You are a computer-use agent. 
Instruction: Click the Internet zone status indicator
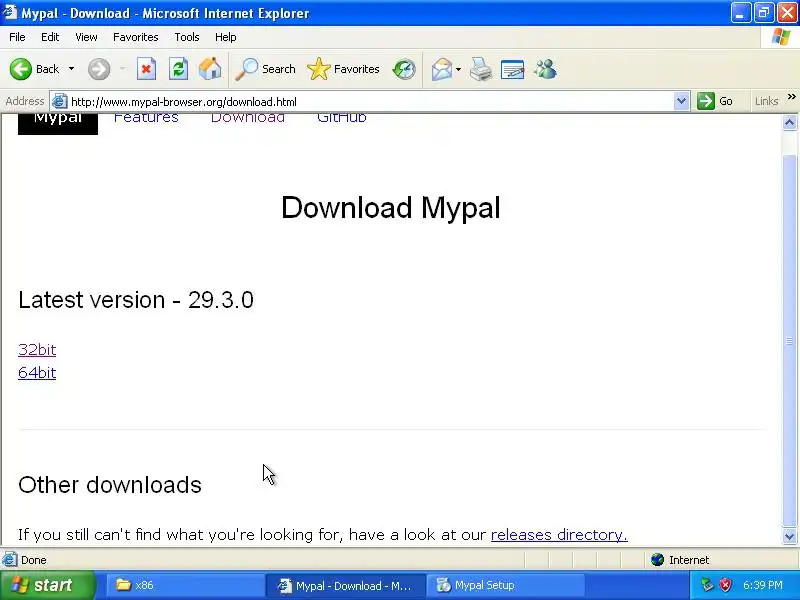680,560
